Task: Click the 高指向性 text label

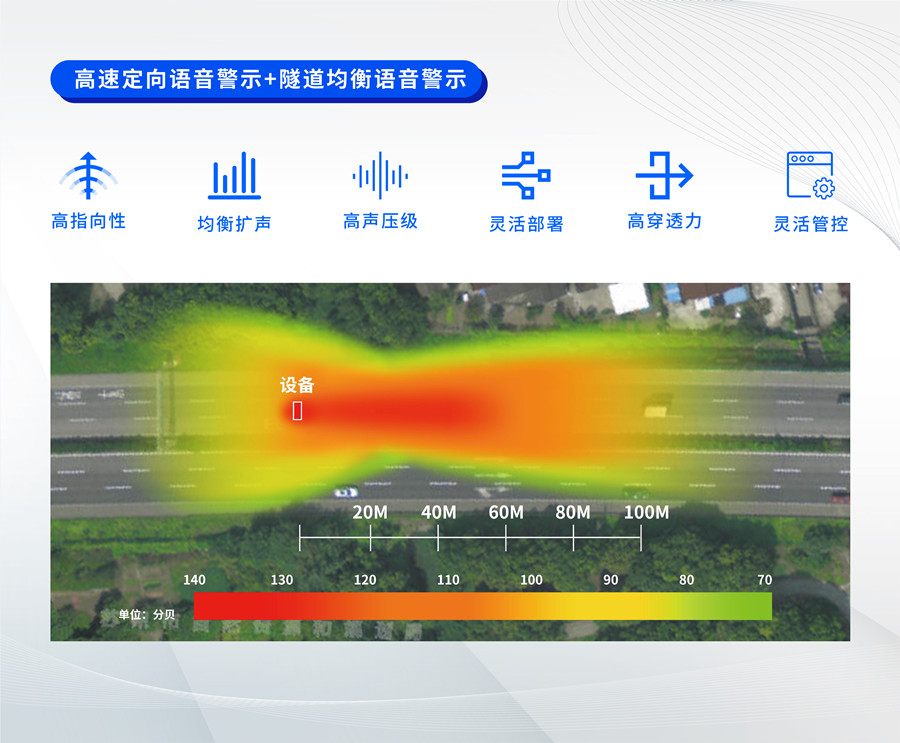Action: pos(88,221)
